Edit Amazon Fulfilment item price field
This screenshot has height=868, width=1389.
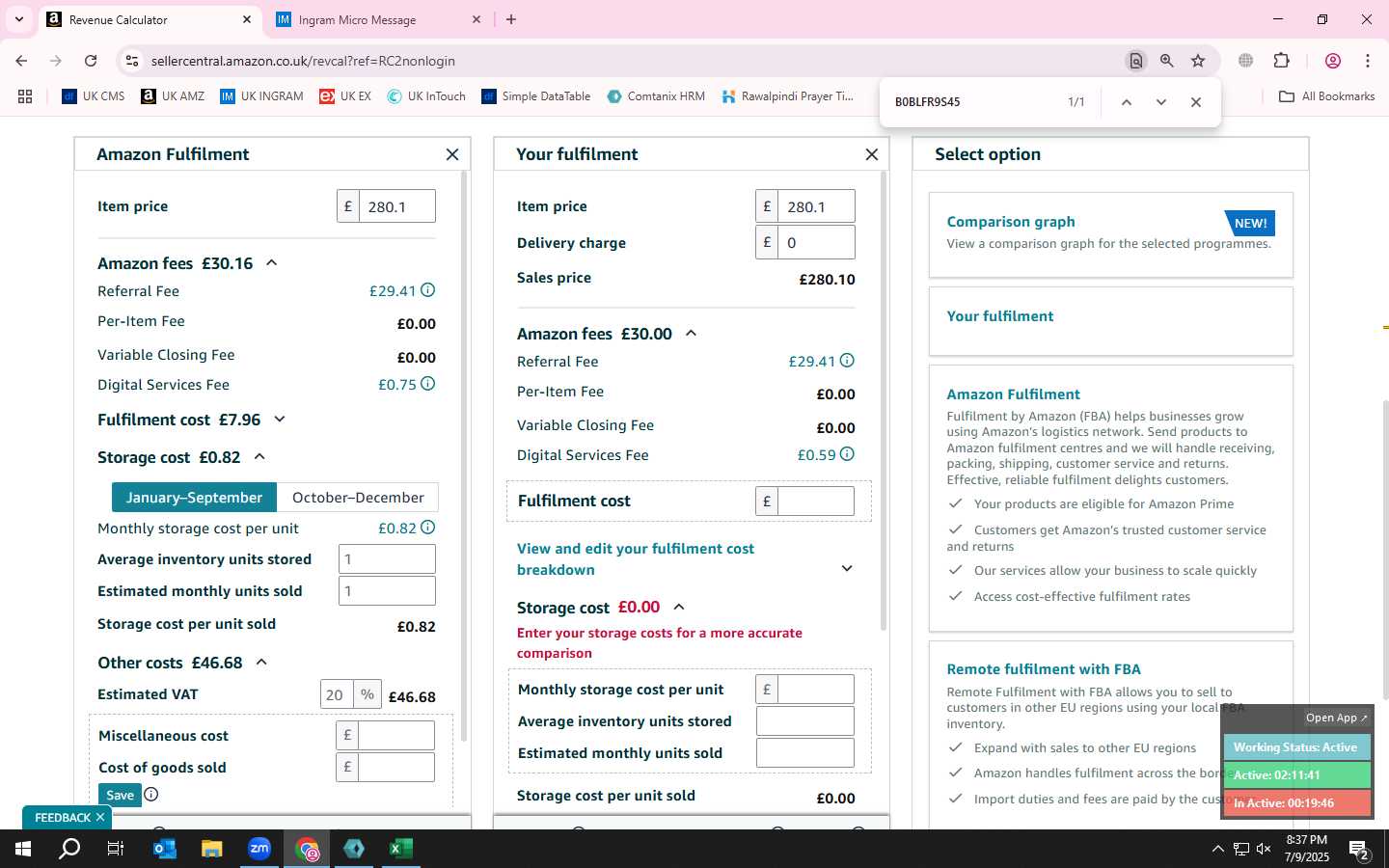pos(396,206)
